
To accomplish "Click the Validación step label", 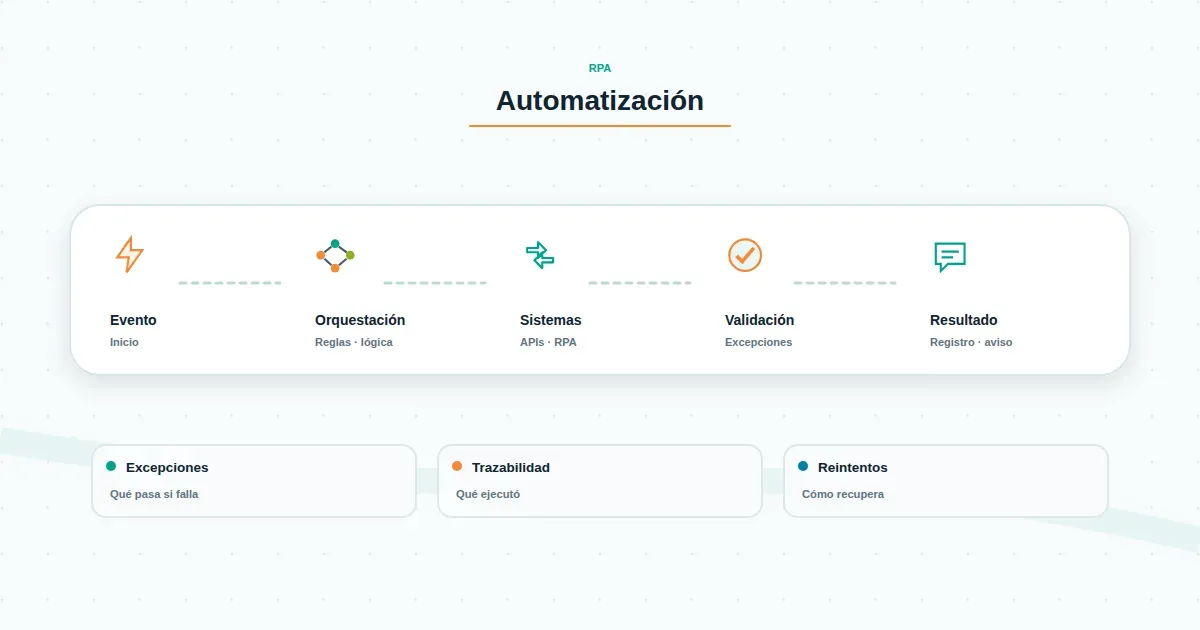I will coord(760,320).
